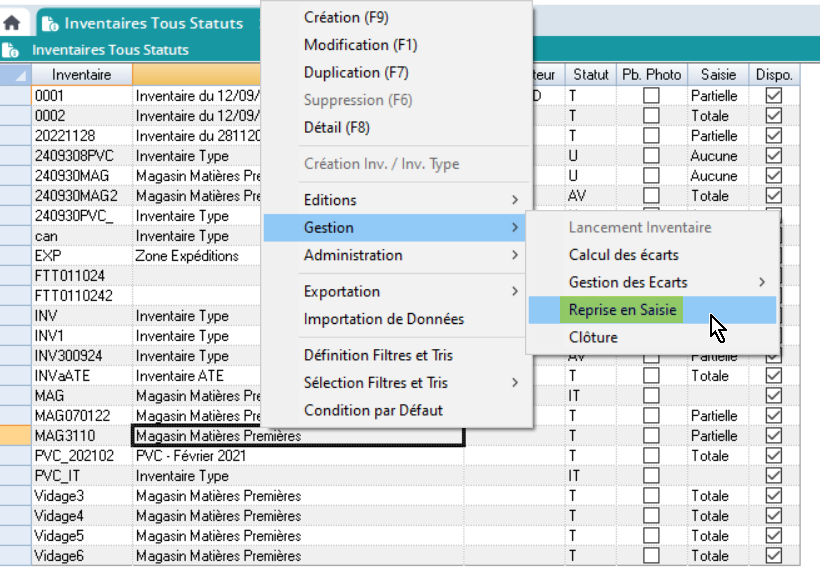Expand the Editions submenu
820x579 pixels.
pyautogui.click(x=411, y=200)
